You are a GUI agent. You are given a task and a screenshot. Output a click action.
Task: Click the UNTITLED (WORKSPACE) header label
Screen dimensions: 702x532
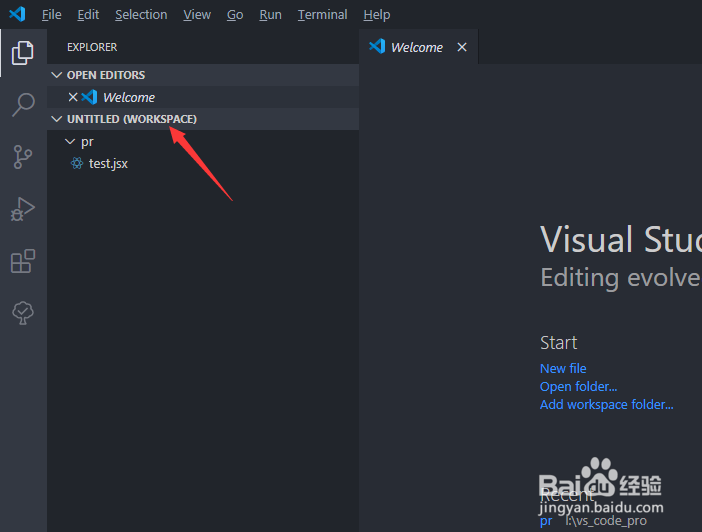click(x=132, y=119)
